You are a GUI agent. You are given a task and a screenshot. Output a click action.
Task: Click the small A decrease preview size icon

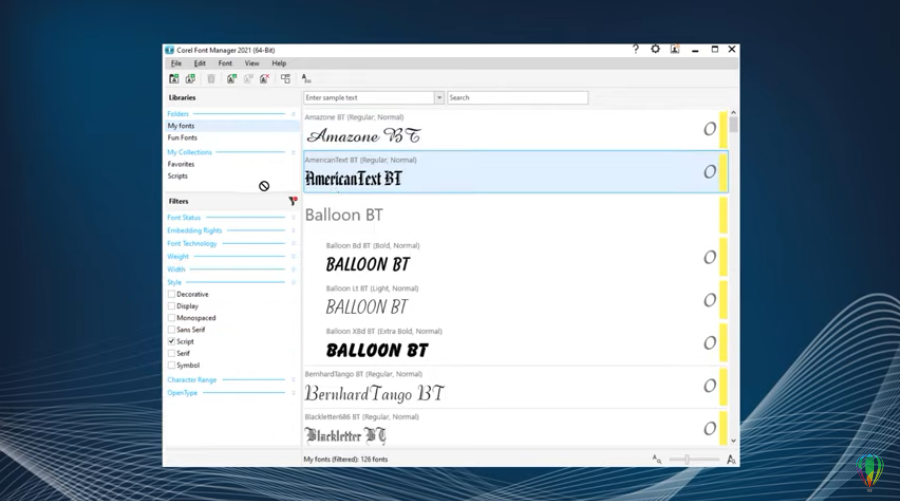click(657, 459)
